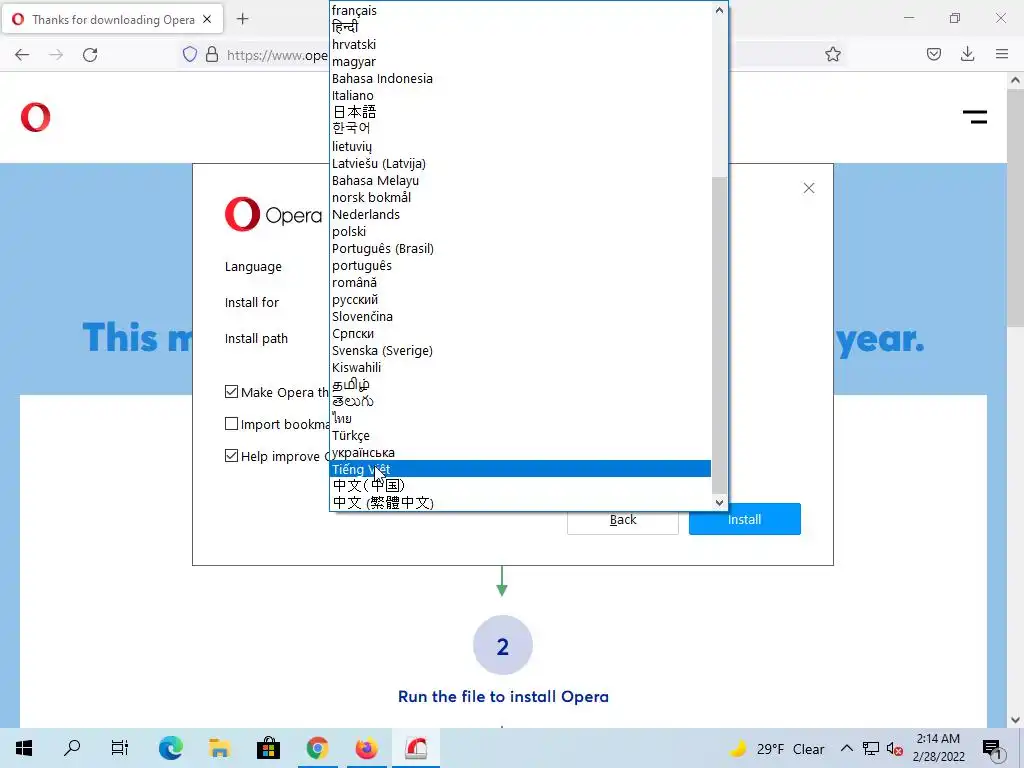Launch Microsoft Edge from the taskbar

[x=170, y=748]
